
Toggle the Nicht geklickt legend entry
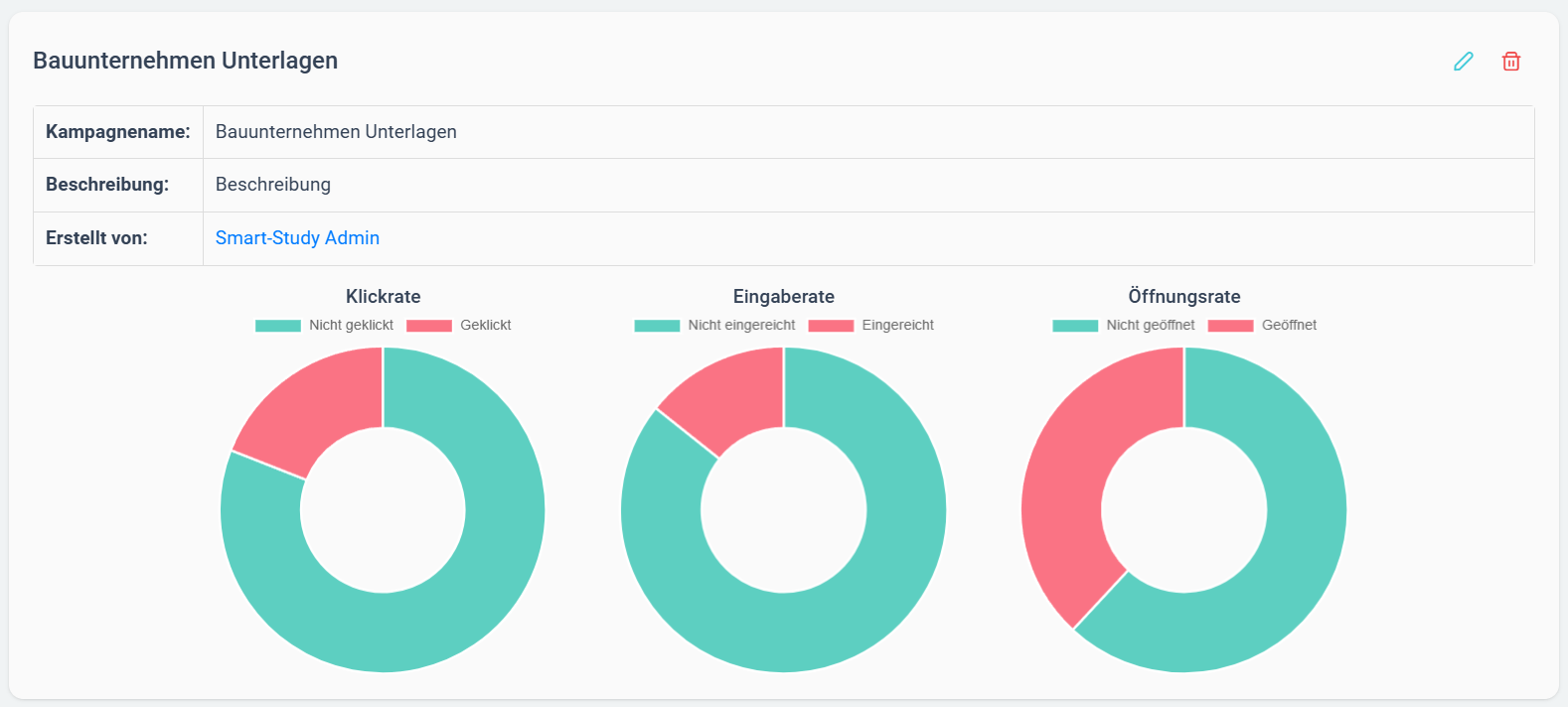pyautogui.click(x=324, y=326)
